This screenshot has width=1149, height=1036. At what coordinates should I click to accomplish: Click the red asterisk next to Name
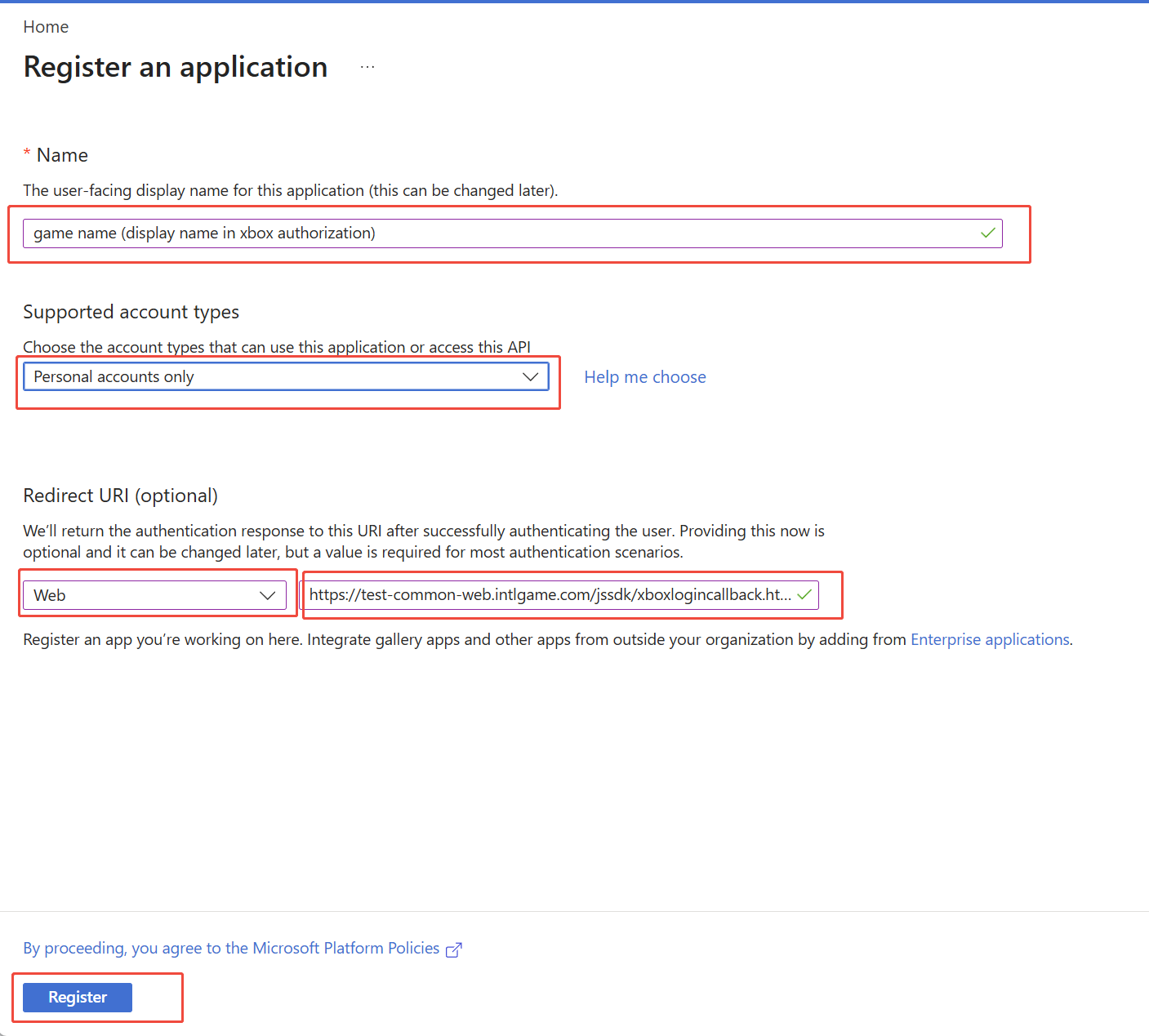27,153
